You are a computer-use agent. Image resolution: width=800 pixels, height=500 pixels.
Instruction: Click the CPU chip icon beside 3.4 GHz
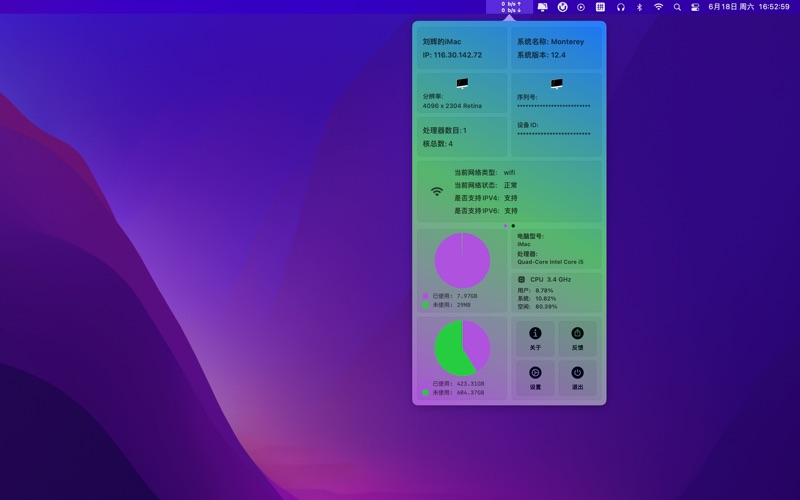click(521, 279)
